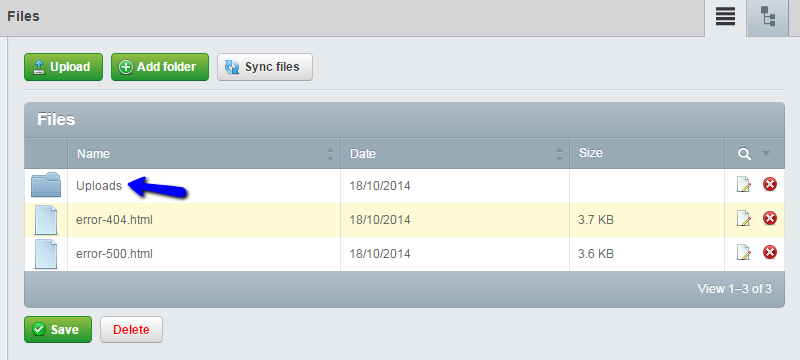
Task: Select the error-500.html file name
Action: tap(114, 254)
